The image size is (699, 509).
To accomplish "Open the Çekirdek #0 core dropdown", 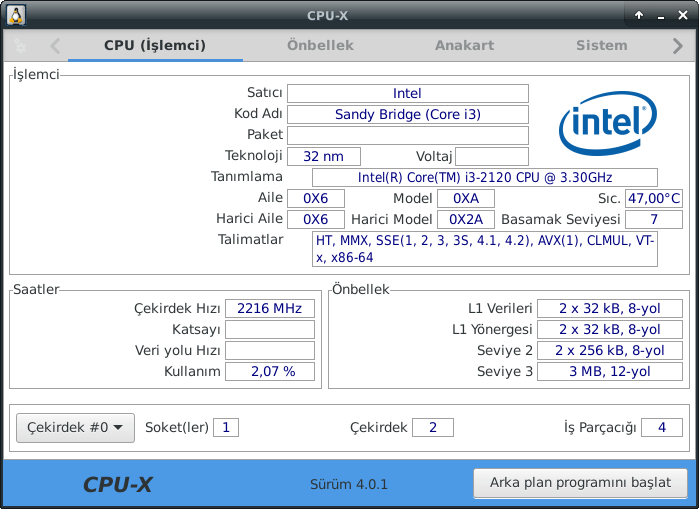I will point(75,427).
